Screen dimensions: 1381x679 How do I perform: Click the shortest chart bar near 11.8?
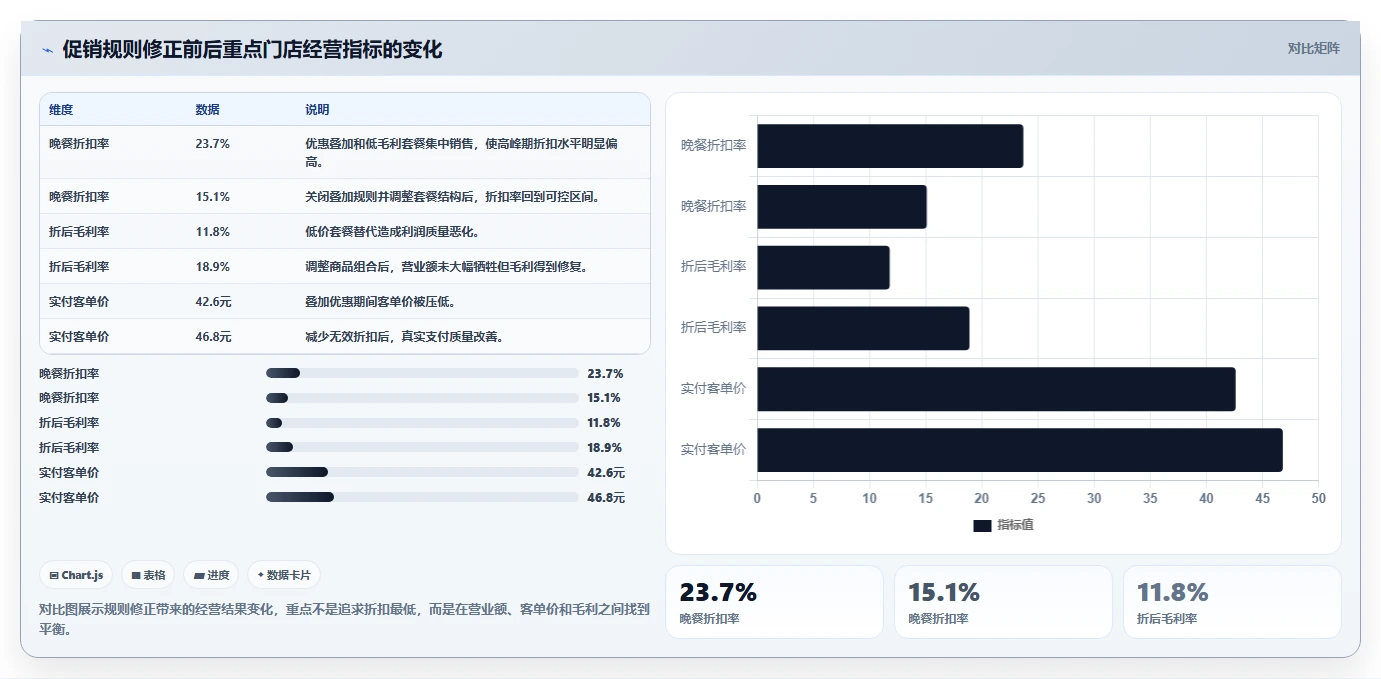[x=823, y=268]
